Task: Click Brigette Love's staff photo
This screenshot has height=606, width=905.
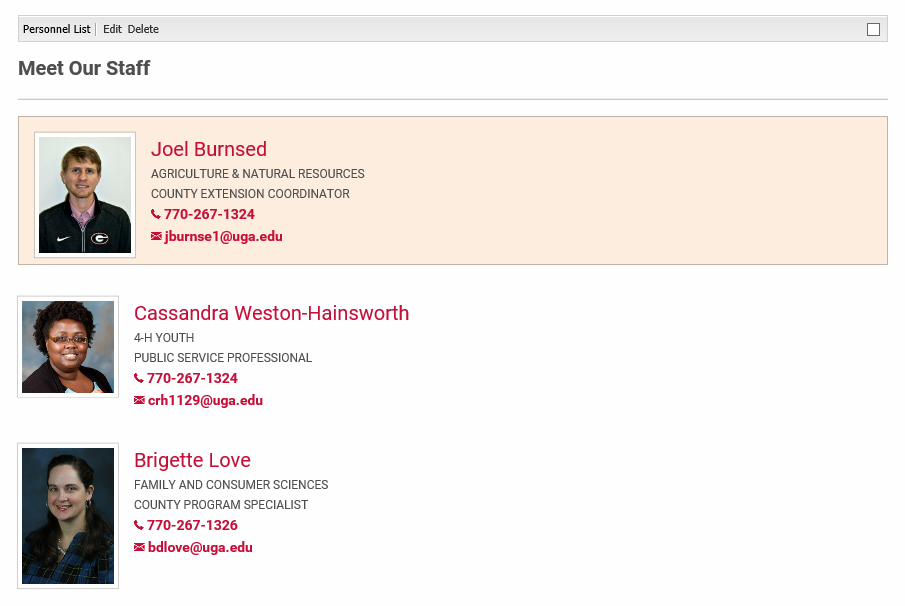Action: click(x=68, y=516)
